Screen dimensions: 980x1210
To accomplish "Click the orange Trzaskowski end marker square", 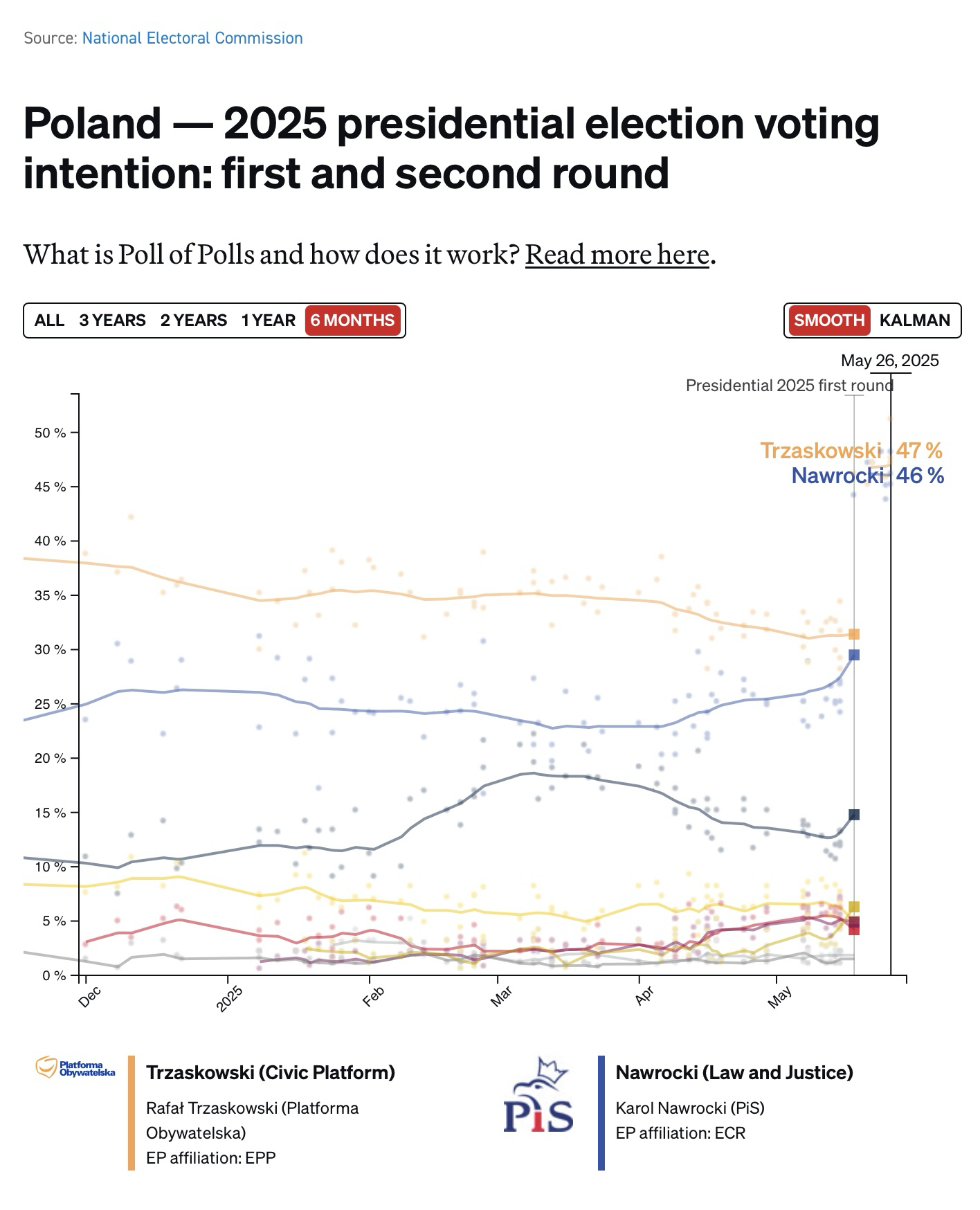I will pos(854,634).
